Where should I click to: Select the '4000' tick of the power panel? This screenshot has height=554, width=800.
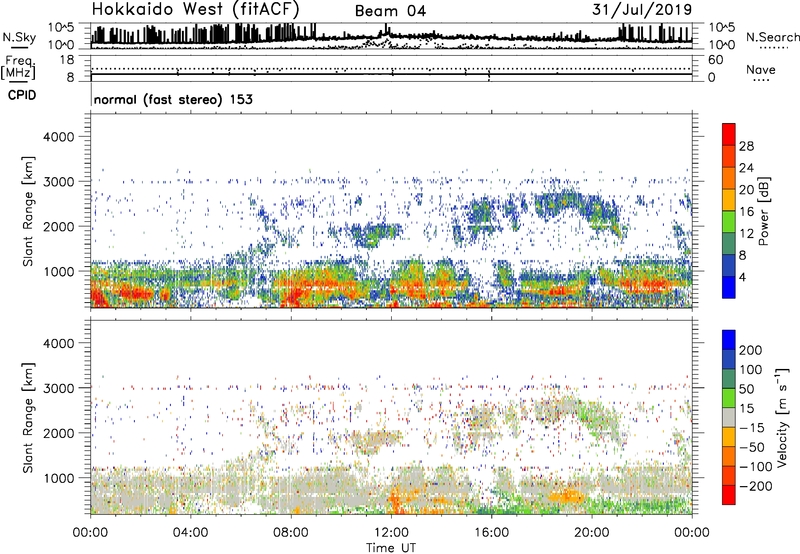[59, 137]
